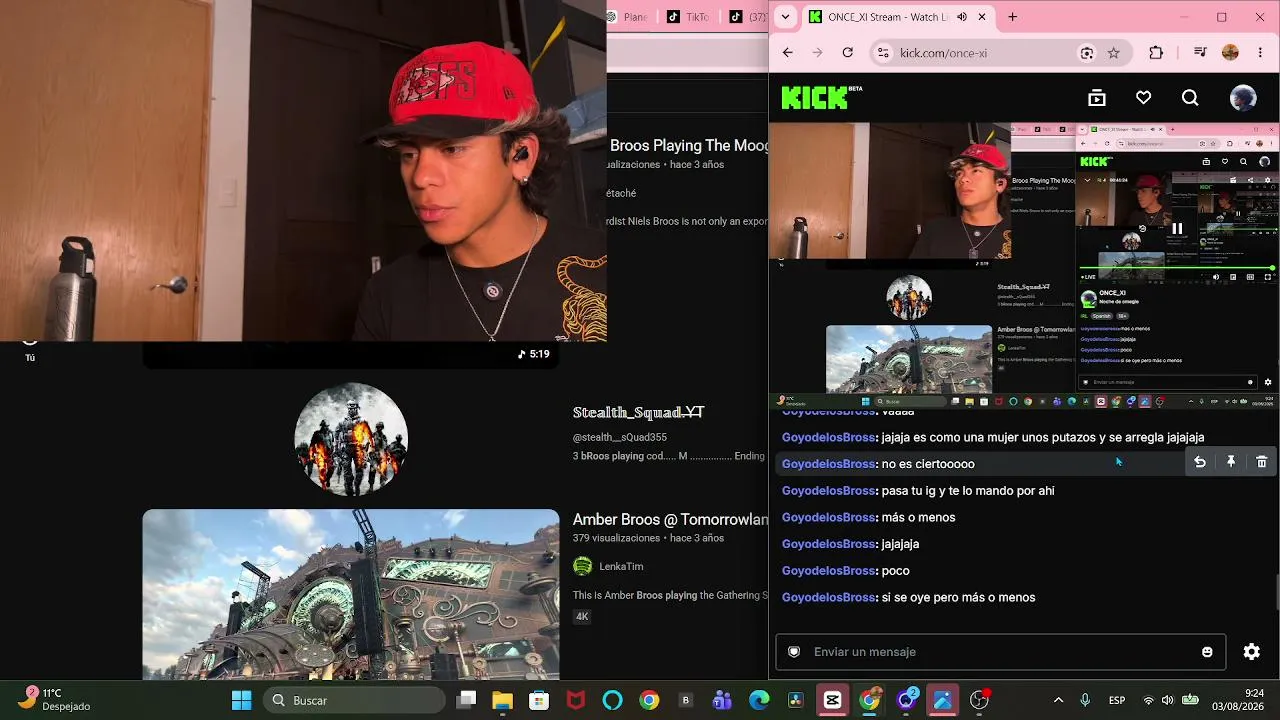Open chat settings gear icon
The height and width of the screenshot is (720, 1280).
point(1251,651)
